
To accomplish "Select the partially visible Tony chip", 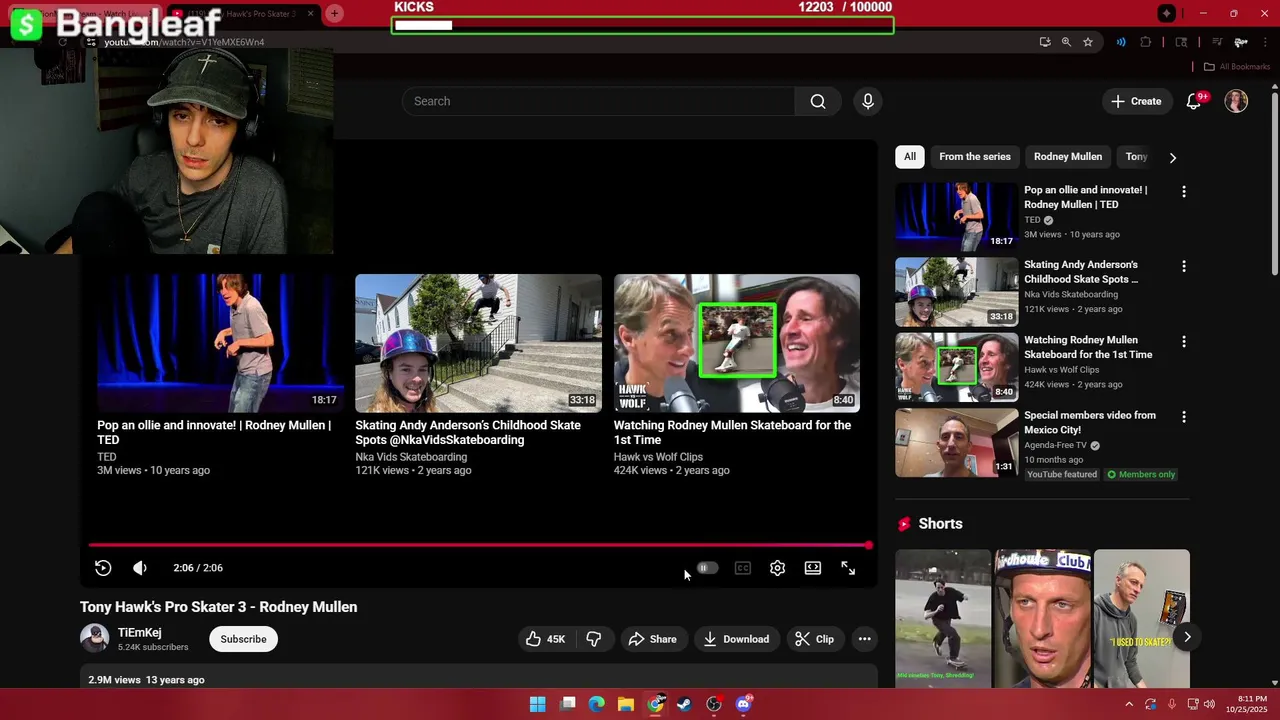I will click(x=1136, y=156).
